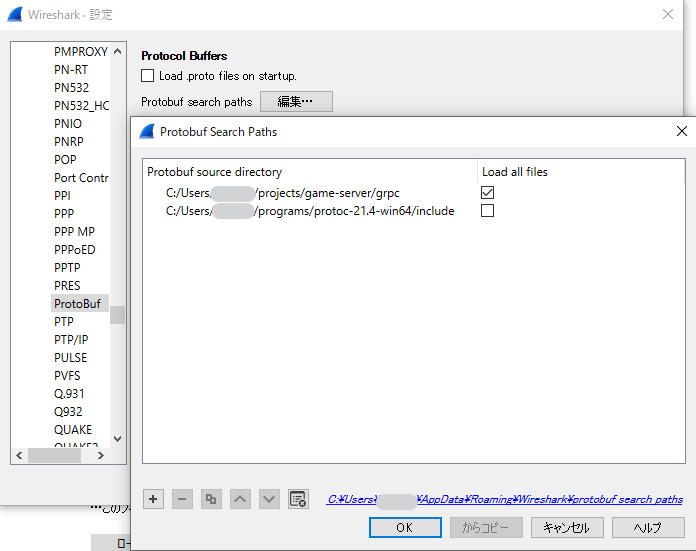
Task: Select the protoc-21.4-win64/include directory row
Action: tap(414, 211)
